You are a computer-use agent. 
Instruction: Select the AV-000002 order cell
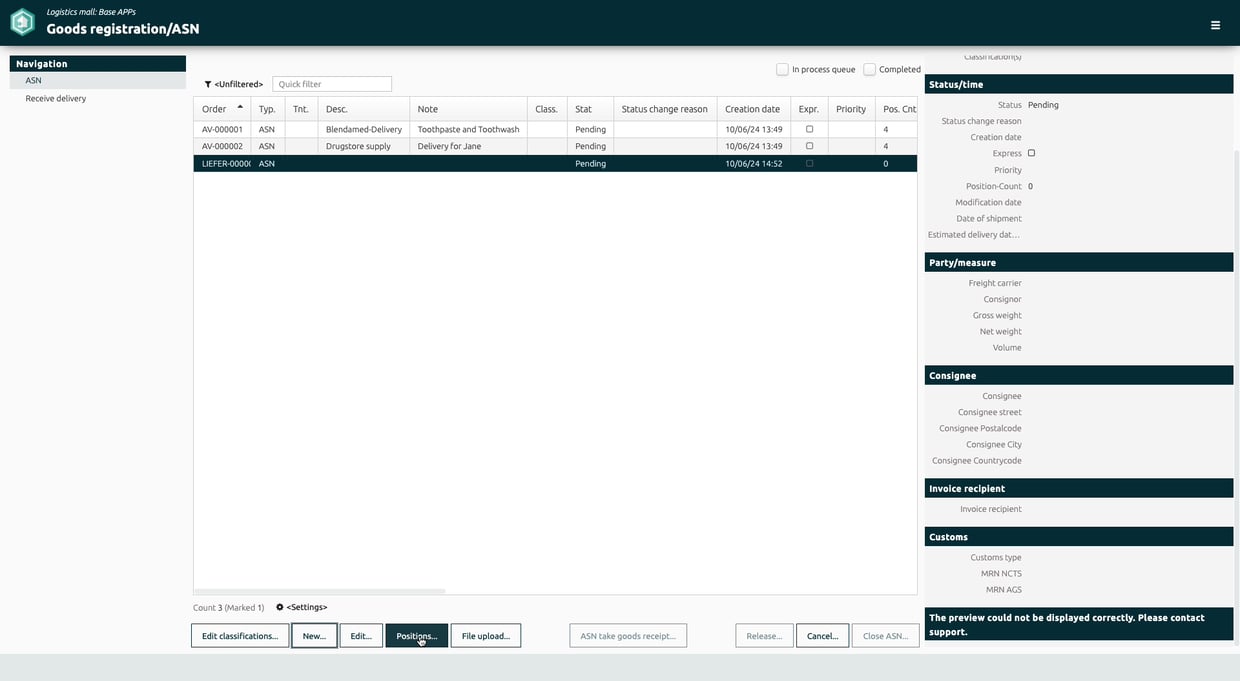(222, 146)
